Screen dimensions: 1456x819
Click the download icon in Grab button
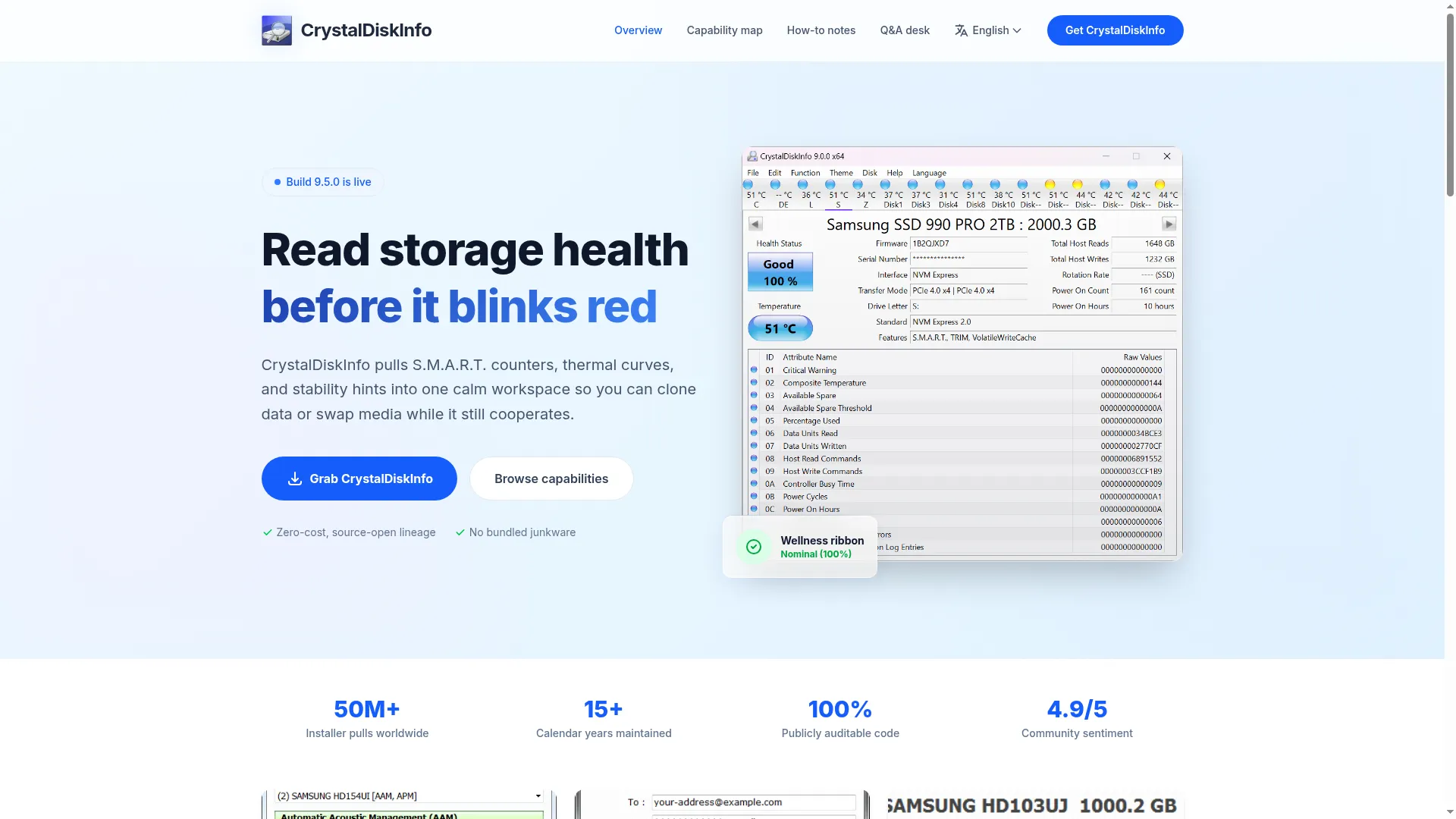click(x=295, y=479)
